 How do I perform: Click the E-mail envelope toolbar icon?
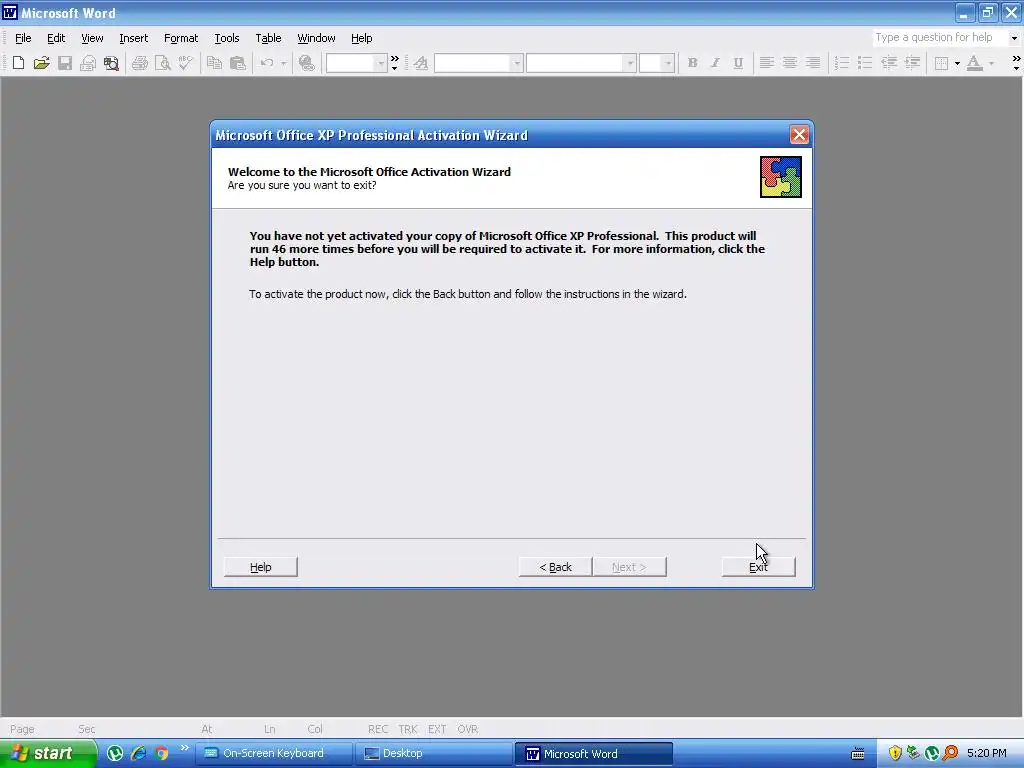point(88,63)
